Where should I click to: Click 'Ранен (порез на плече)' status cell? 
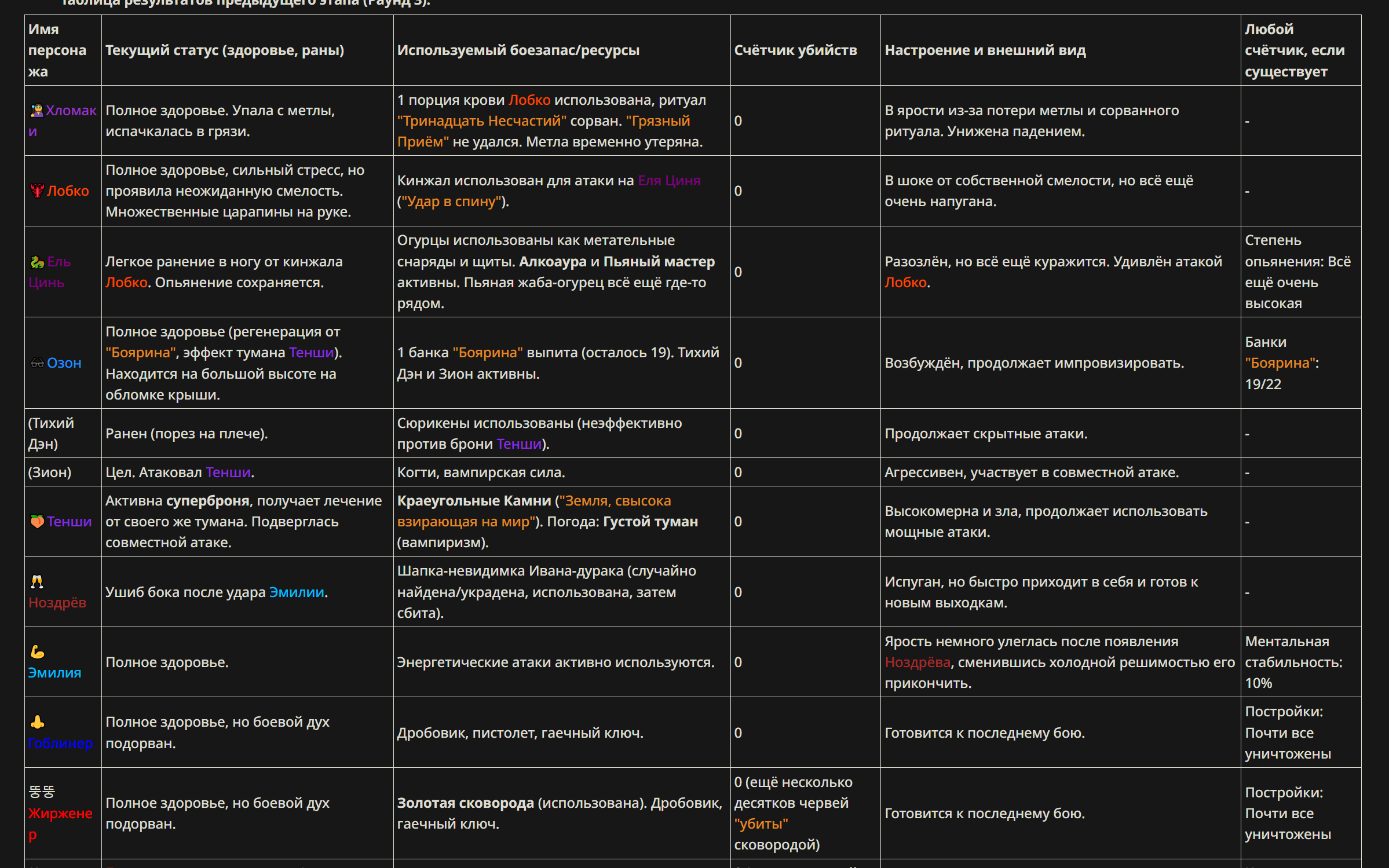(247, 434)
